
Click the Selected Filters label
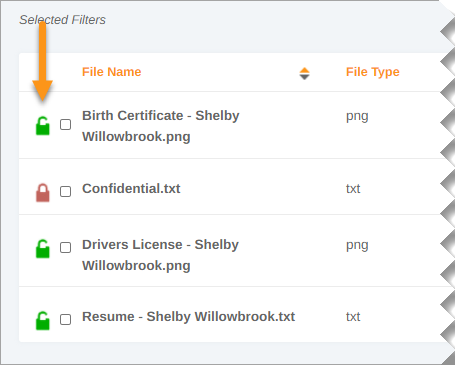[62, 20]
